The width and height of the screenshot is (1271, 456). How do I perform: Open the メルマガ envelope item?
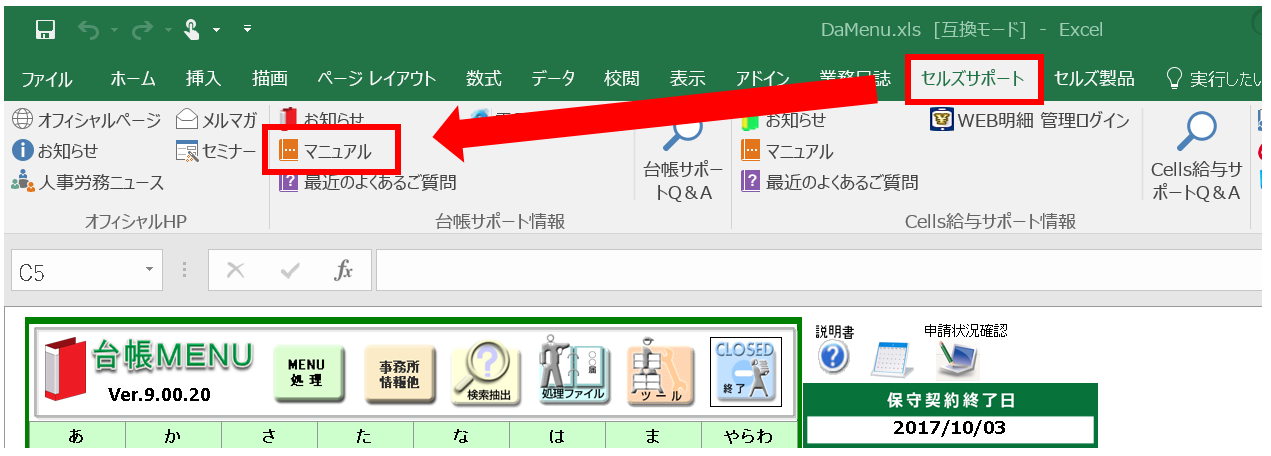[x=217, y=121]
